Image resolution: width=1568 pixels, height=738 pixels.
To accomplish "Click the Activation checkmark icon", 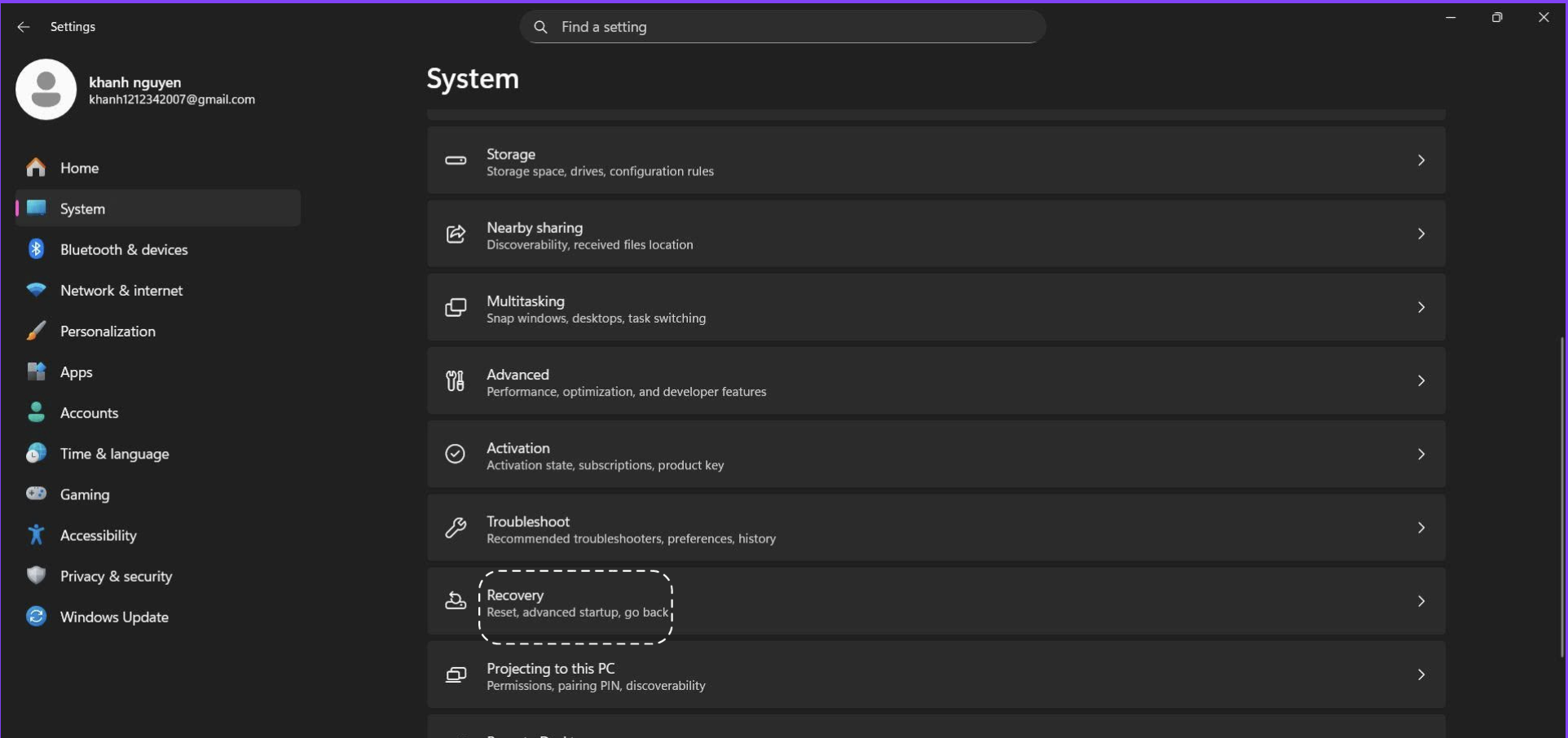I will click(x=456, y=455).
